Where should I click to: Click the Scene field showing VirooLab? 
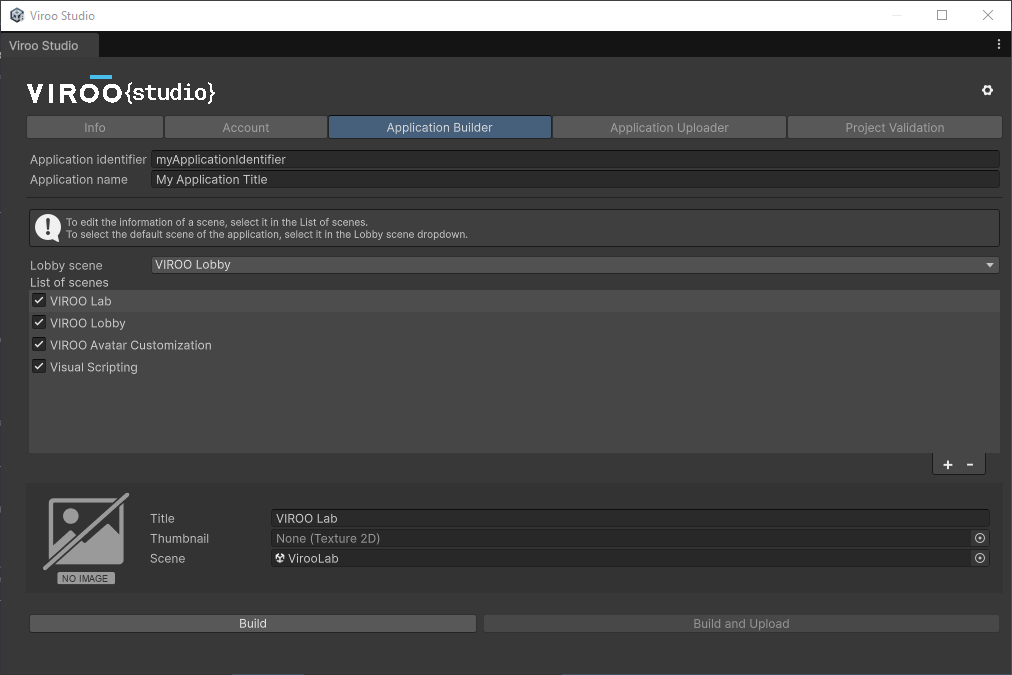pos(622,558)
